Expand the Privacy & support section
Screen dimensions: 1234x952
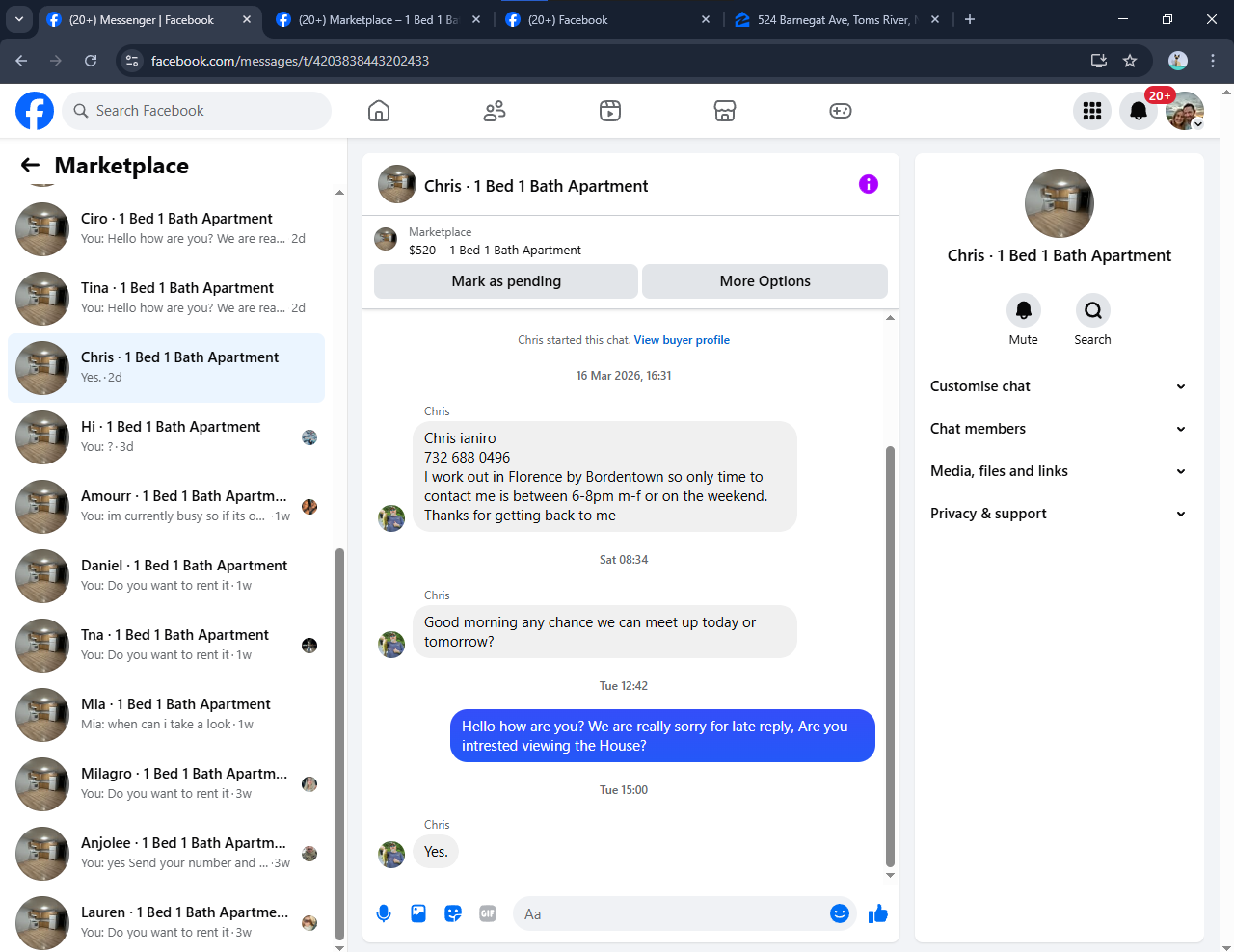(1059, 514)
